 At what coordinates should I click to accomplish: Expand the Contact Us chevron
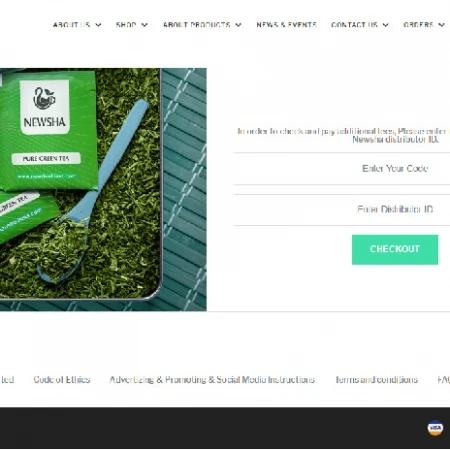pyautogui.click(x=386, y=25)
